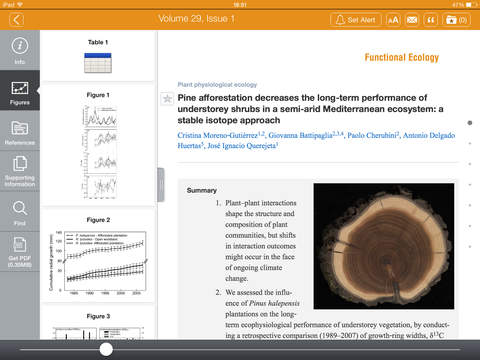Collapse figures panel using side handle
Image resolution: width=480 pixels, height=360 pixels.
click(161, 185)
